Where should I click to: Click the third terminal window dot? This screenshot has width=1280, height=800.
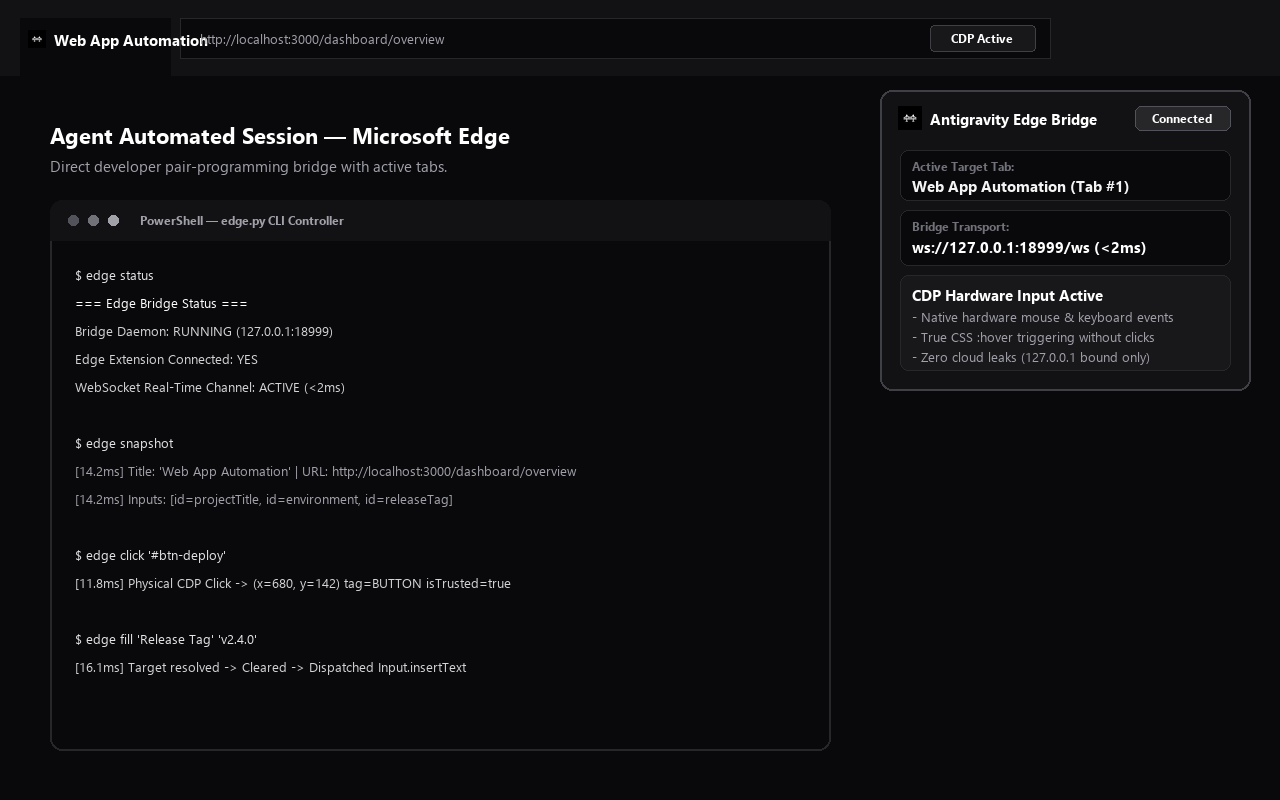(113, 220)
